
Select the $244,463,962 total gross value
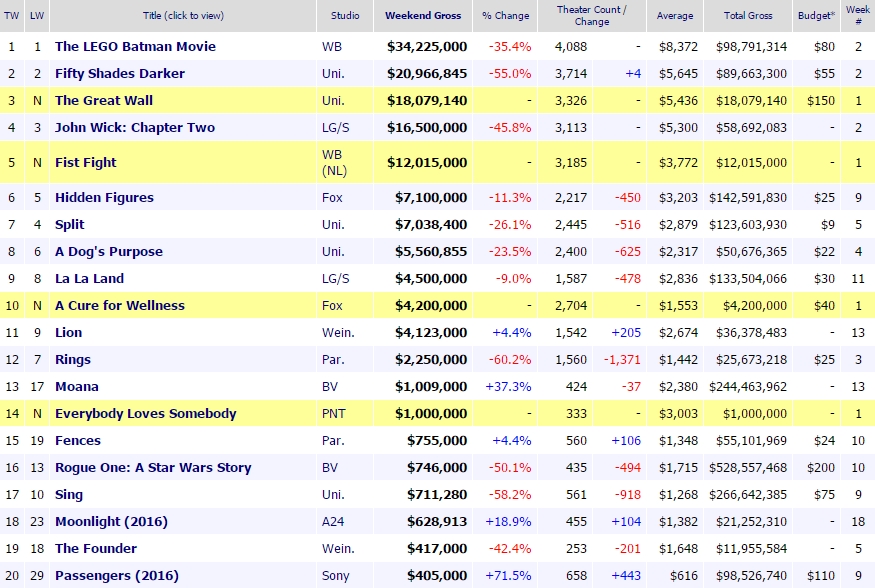tap(748, 387)
